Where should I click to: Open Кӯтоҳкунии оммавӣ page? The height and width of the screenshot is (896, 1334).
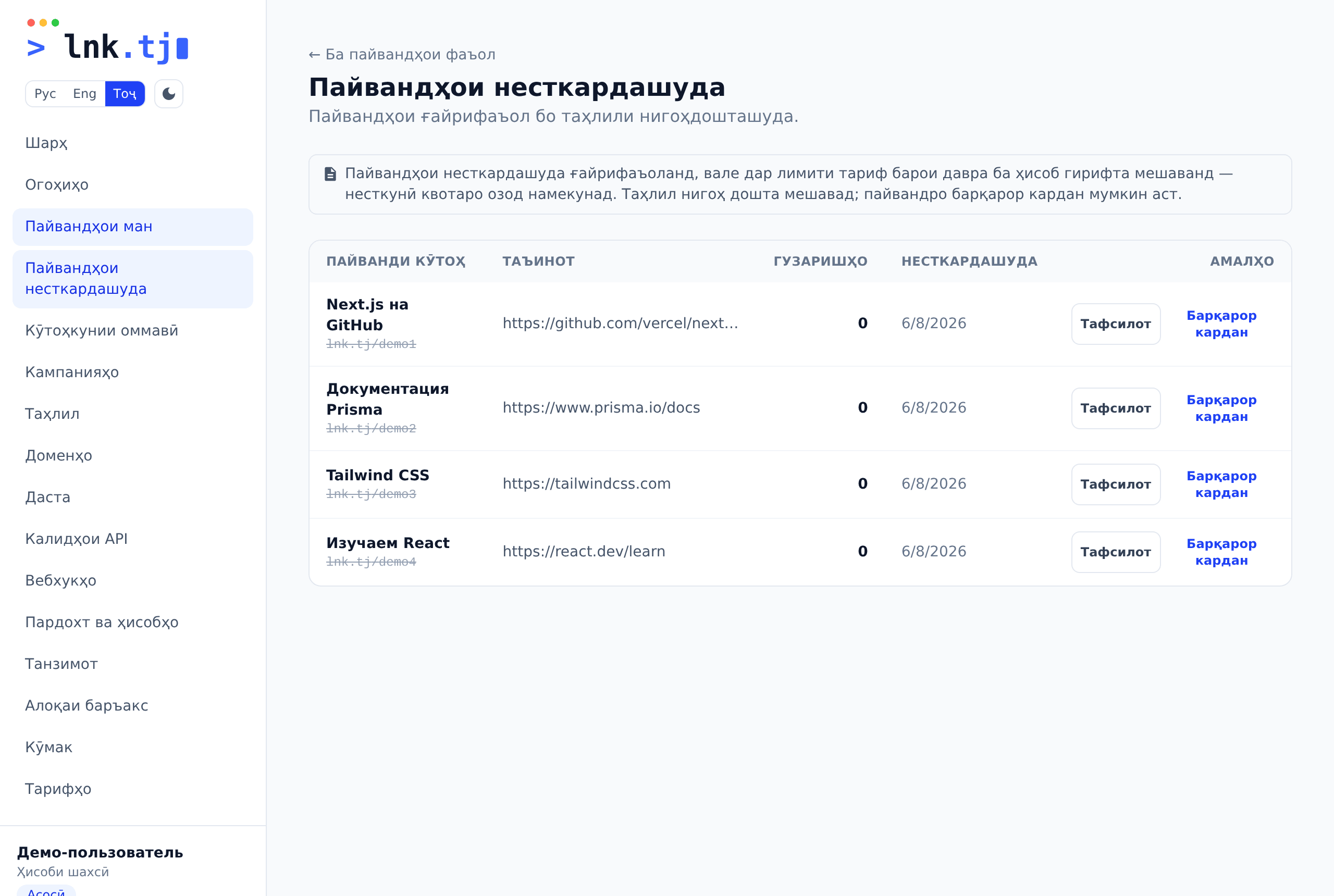[x=132, y=331]
